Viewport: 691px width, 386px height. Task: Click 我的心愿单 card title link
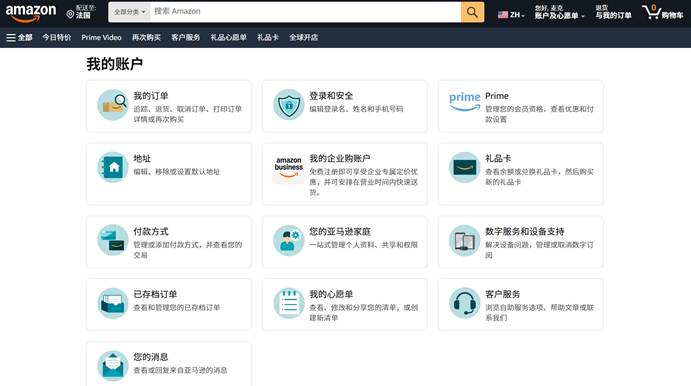click(331, 294)
